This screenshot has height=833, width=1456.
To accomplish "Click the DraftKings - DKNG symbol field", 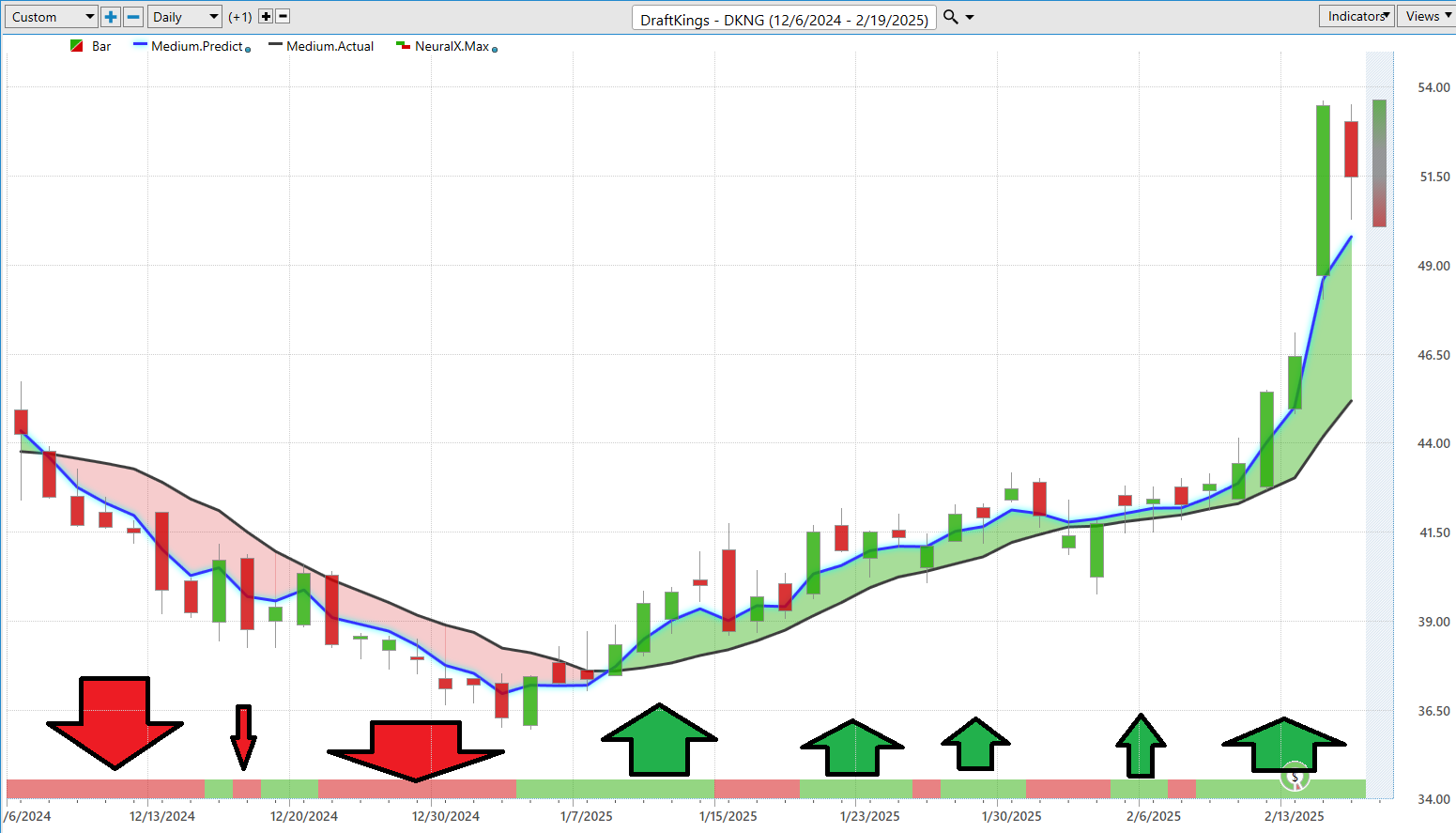I will pyautogui.click(x=784, y=19).
